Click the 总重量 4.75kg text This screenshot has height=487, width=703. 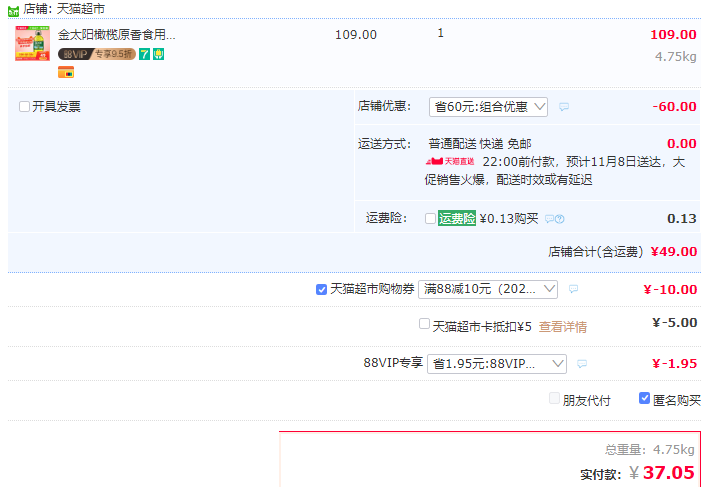[x=650, y=449]
